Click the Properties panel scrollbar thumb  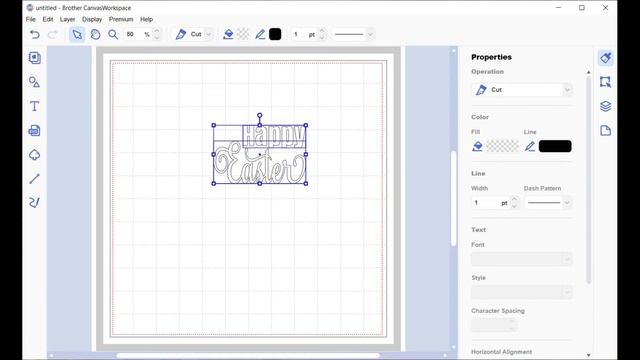[588, 180]
